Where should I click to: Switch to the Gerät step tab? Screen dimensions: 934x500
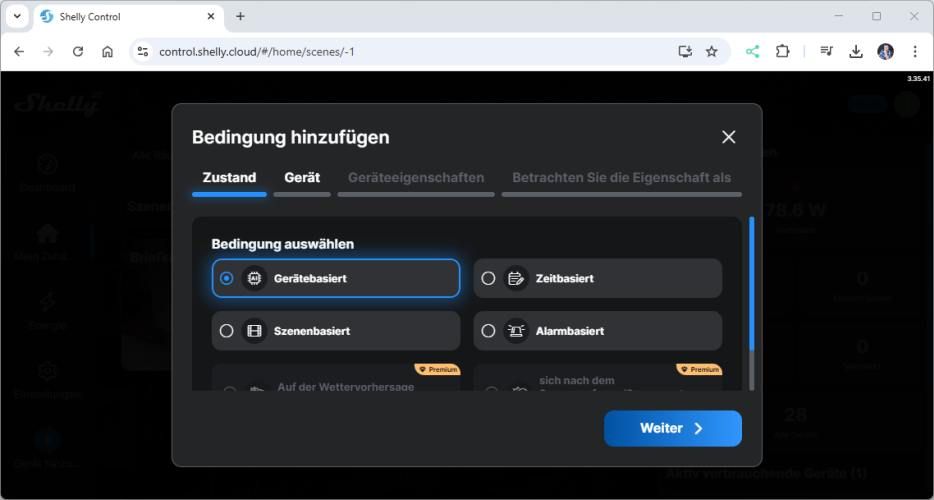click(302, 178)
